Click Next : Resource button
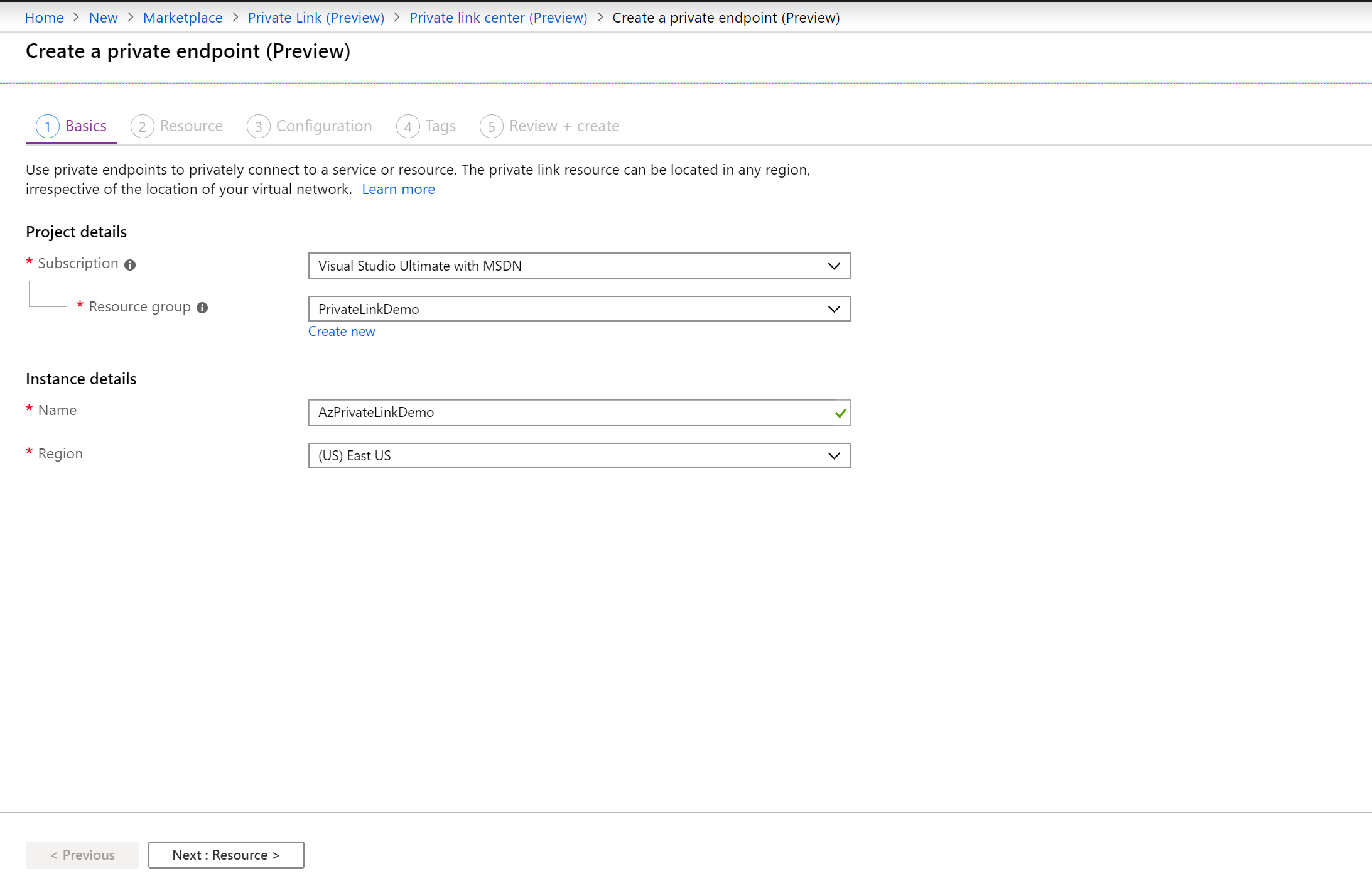 [226, 855]
